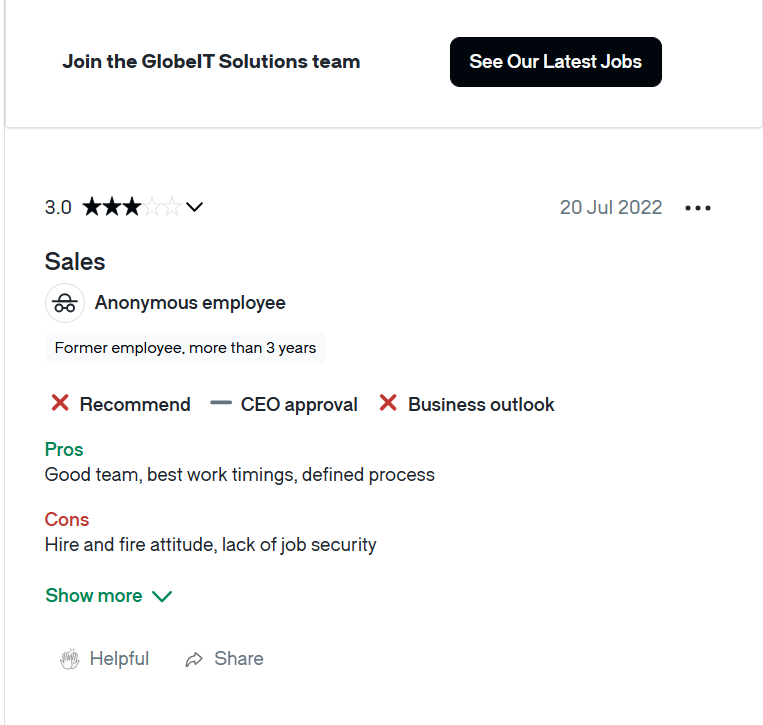This screenshot has width=763, height=725.
Task: Expand review with Show more
Action: click(94, 595)
